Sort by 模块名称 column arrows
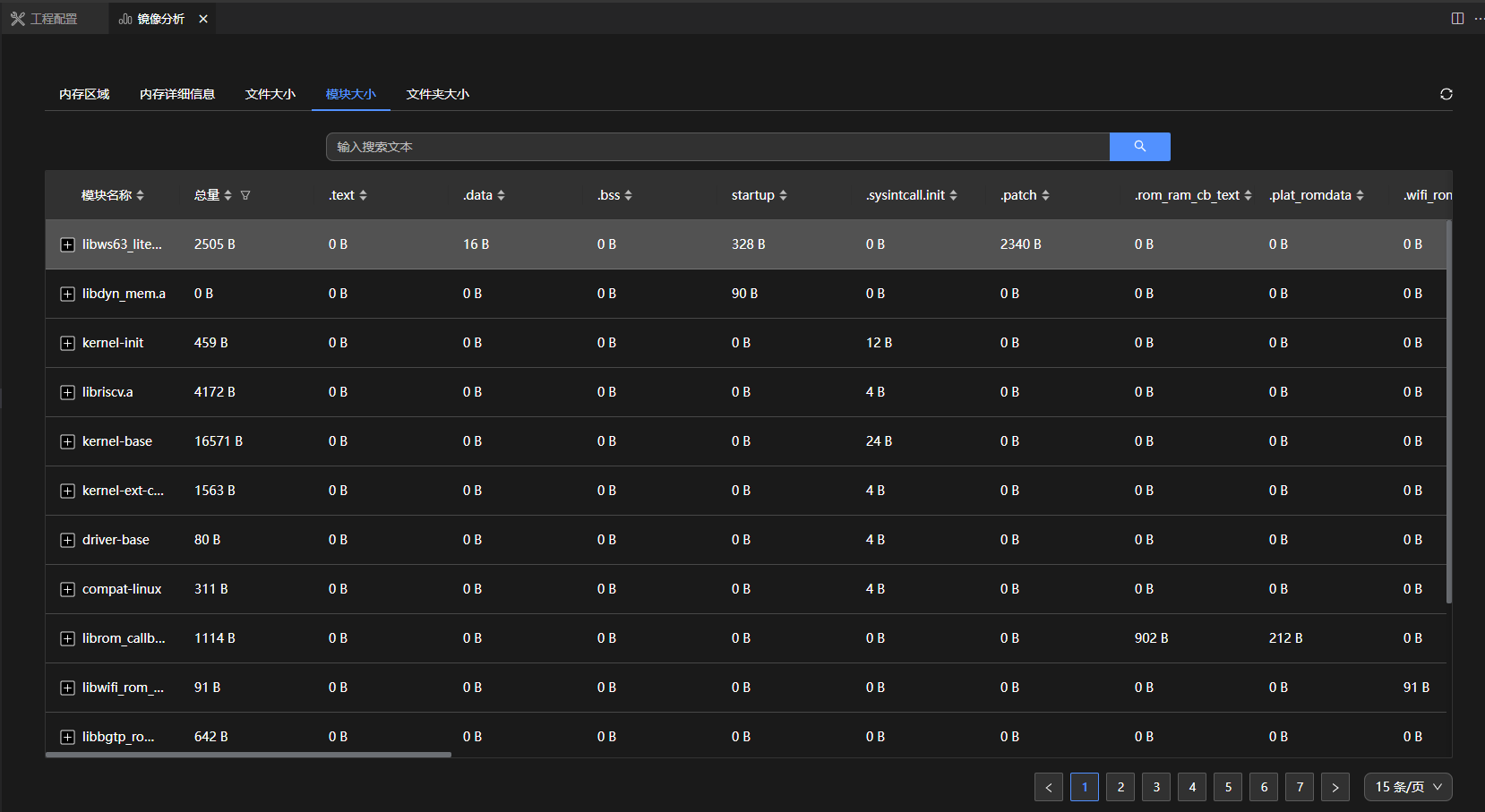 pos(141,195)
